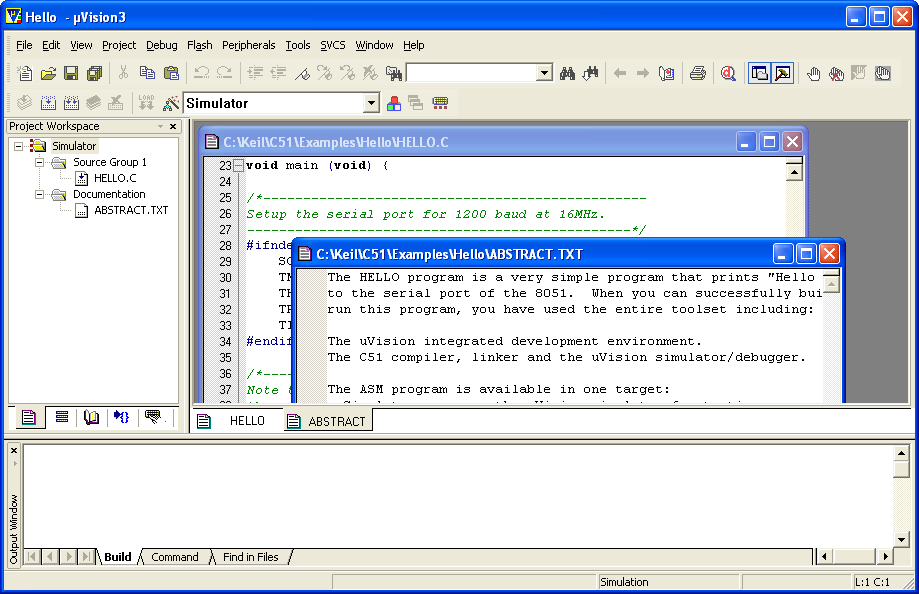Rebuild all target files icon
919x594 pixels.
pyautogui.click(x=71, y=103)
